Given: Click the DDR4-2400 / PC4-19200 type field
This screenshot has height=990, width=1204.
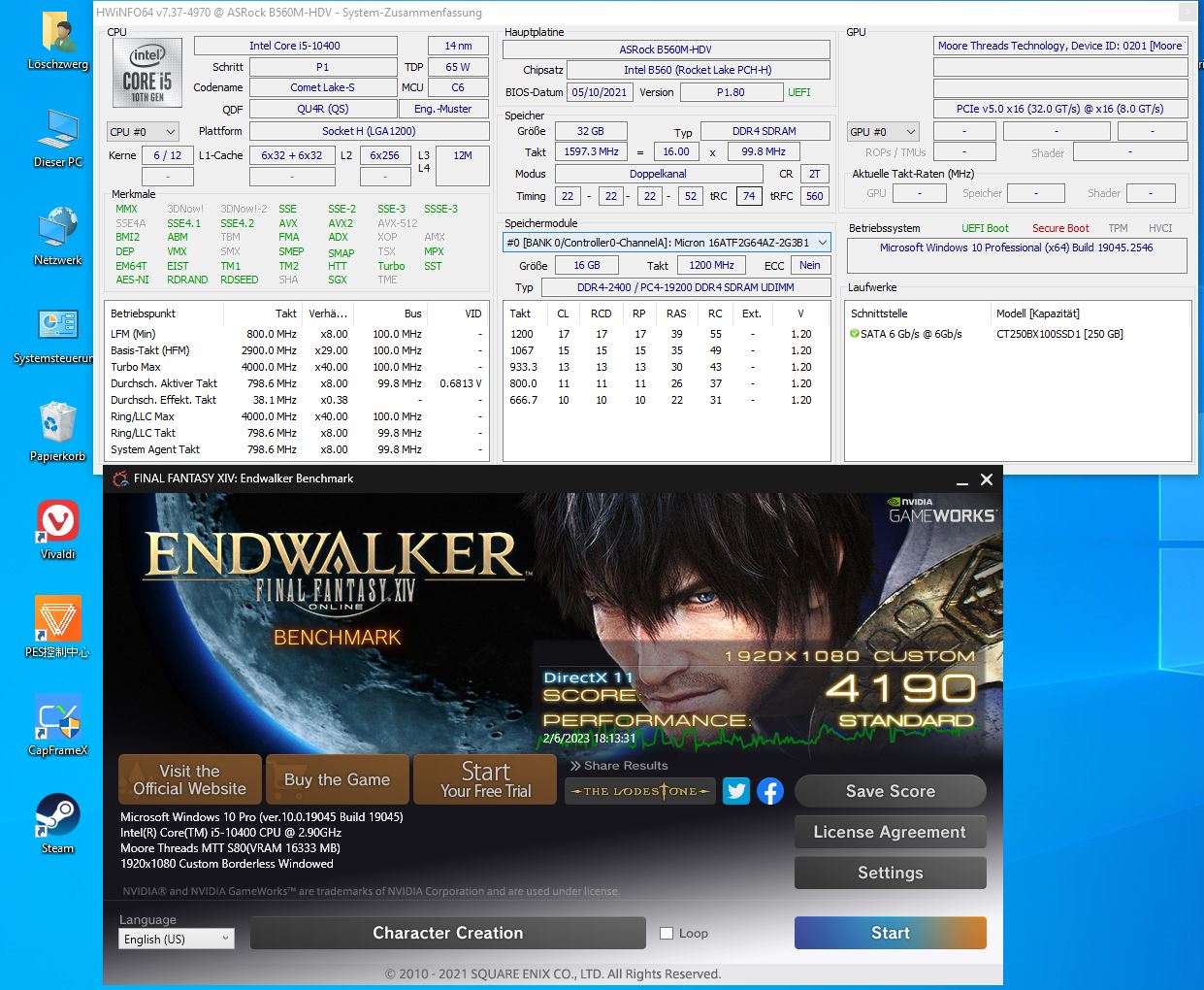Looking at the screenshot, I should point(686,287).
